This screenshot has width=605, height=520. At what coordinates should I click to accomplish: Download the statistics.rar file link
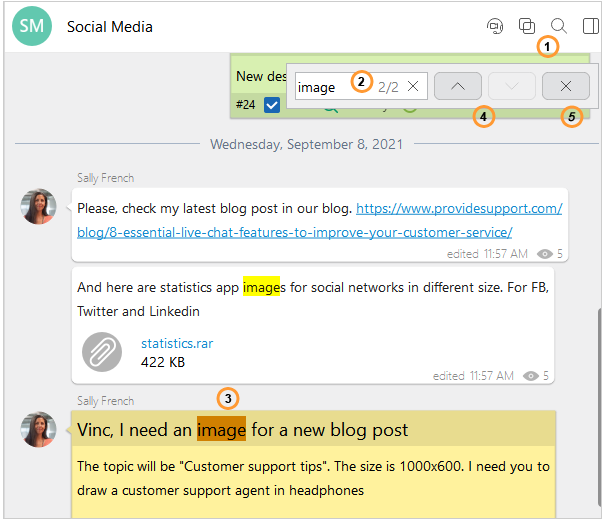coord(176,343)
